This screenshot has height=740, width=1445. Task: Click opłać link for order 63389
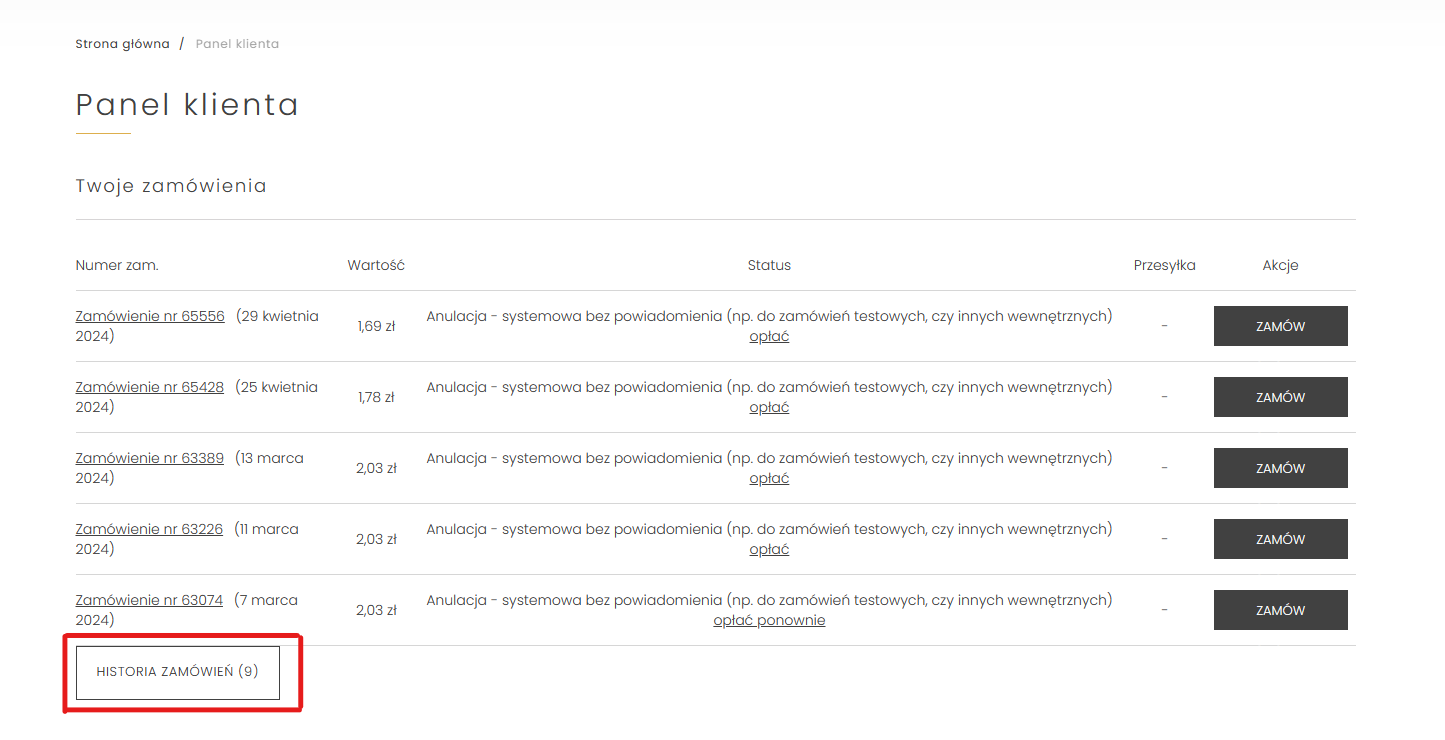click(x=769, y=478)
